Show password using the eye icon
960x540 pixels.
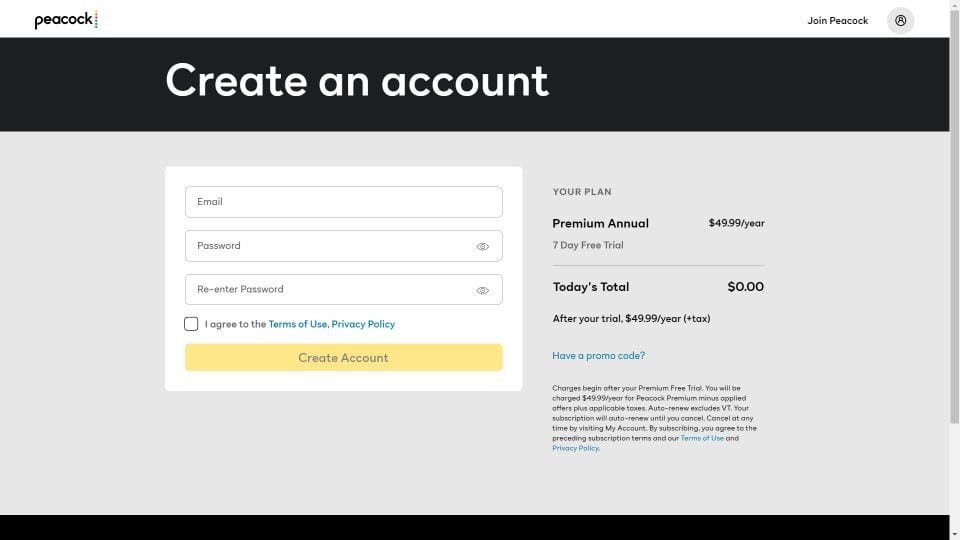(482, 246)
